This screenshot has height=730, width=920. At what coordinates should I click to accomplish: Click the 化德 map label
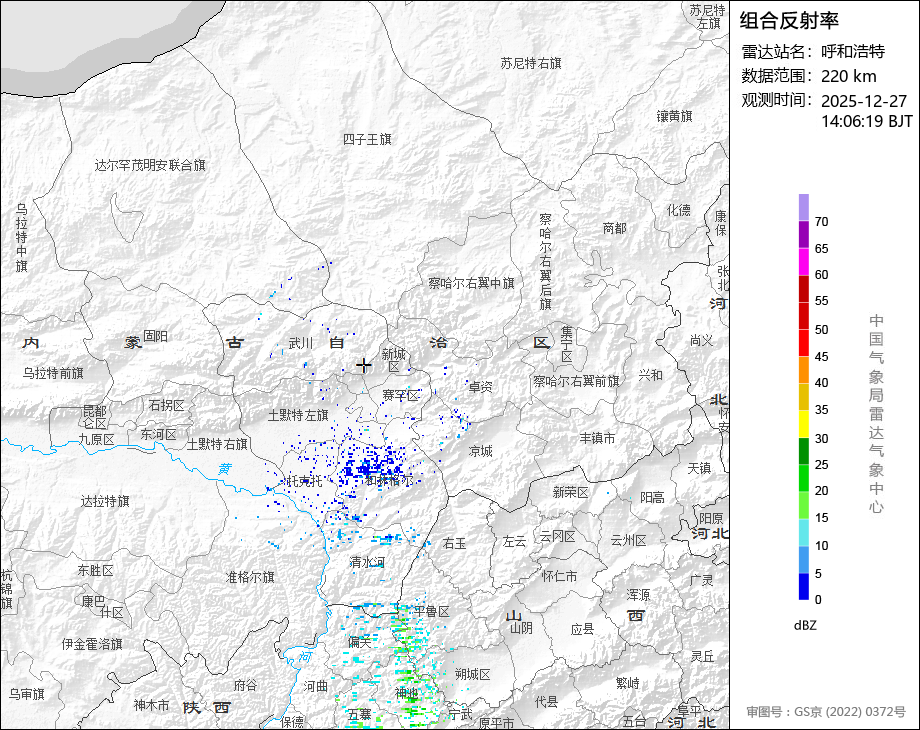679,210
